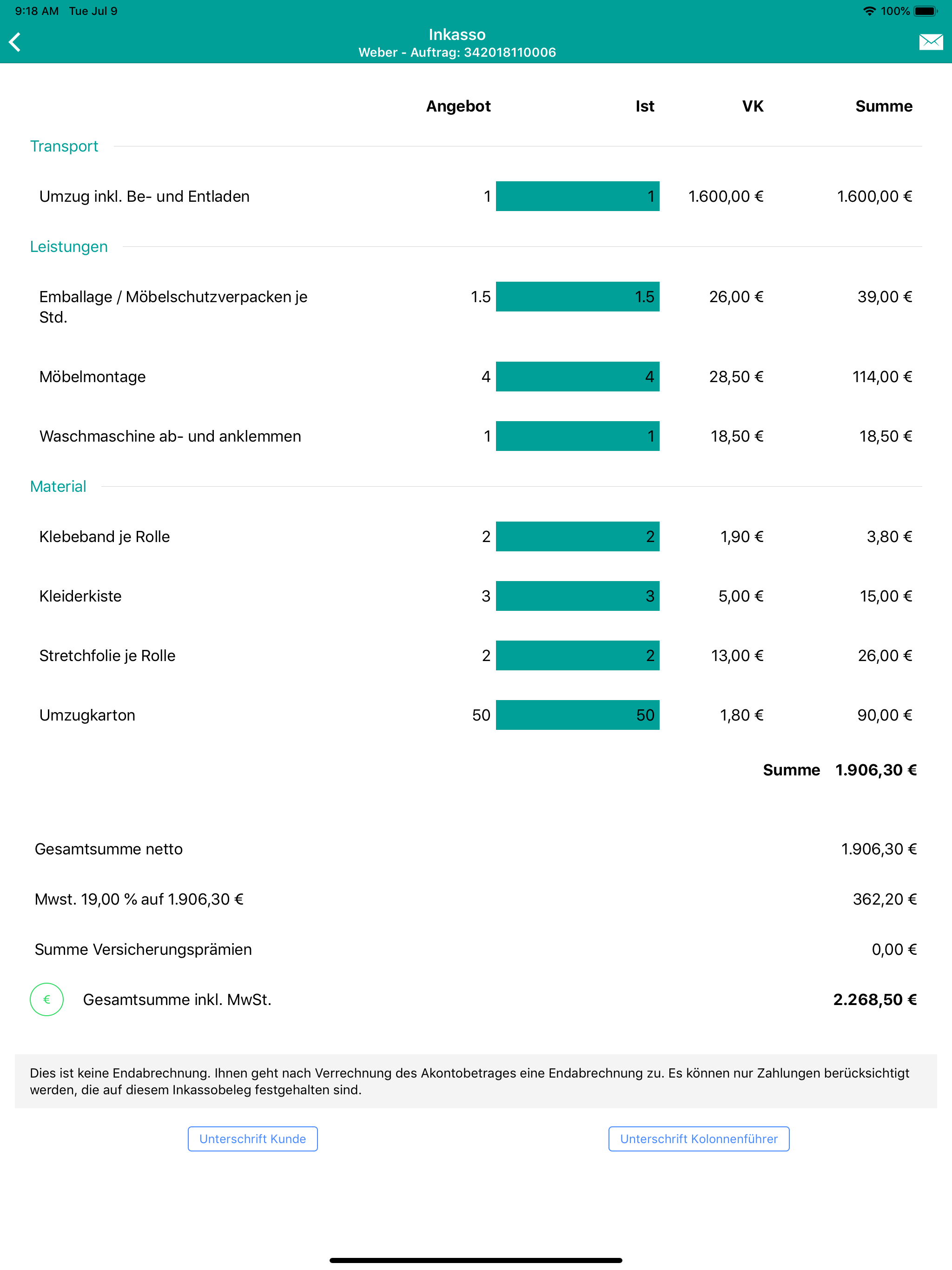This screenshot has width=952, height=1270.
Task: Edit Ist quantity for Stretchfolie je Rolle
Action: tap(577, 655)
